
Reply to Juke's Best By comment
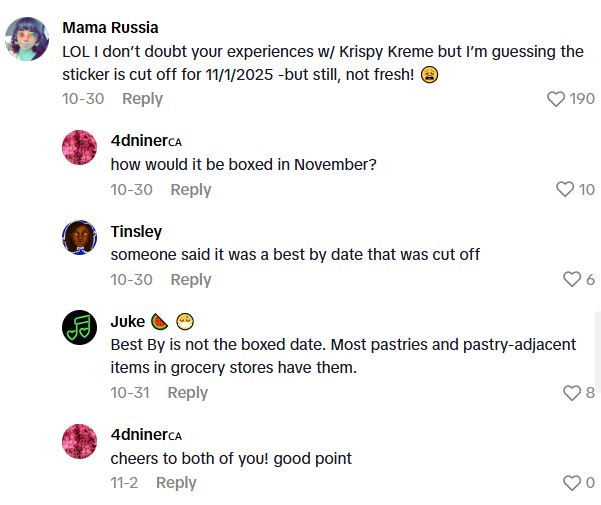pos(187,393)
